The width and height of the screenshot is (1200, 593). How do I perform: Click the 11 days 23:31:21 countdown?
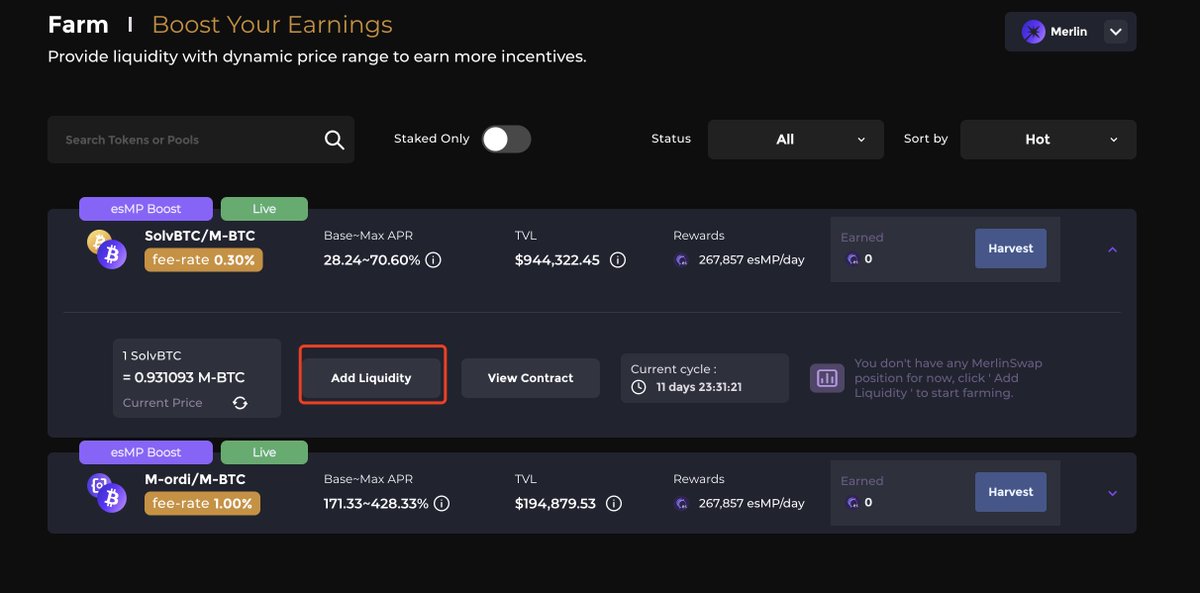point(698,387)
